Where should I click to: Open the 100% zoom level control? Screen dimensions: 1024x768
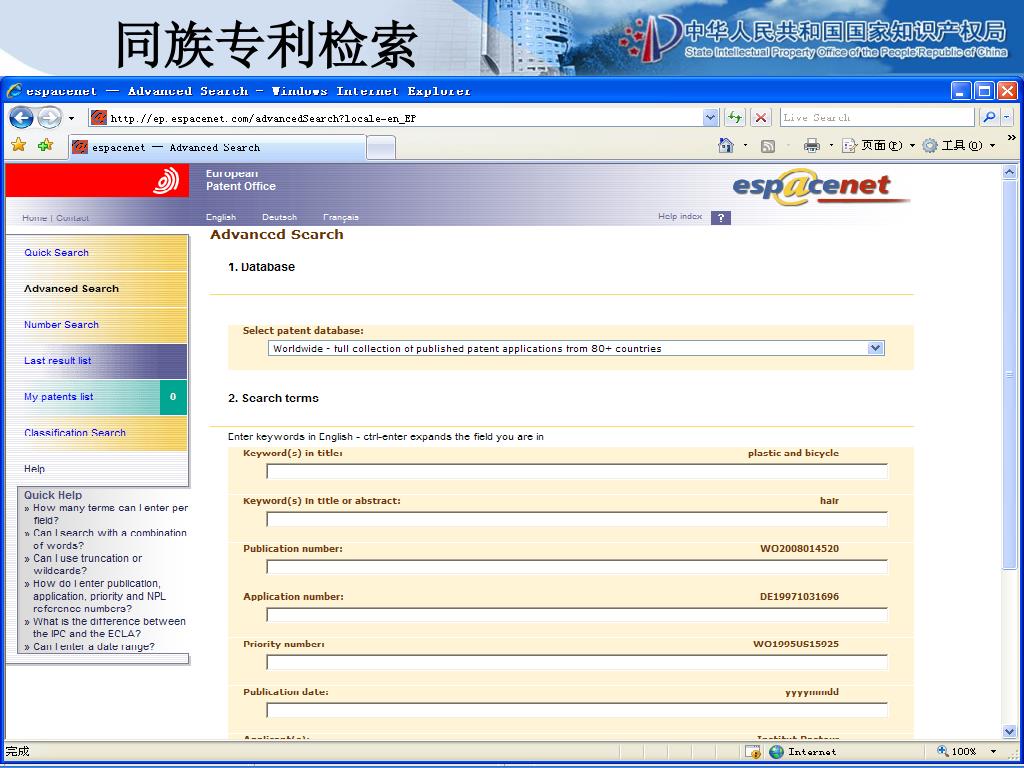coord(967,752)
